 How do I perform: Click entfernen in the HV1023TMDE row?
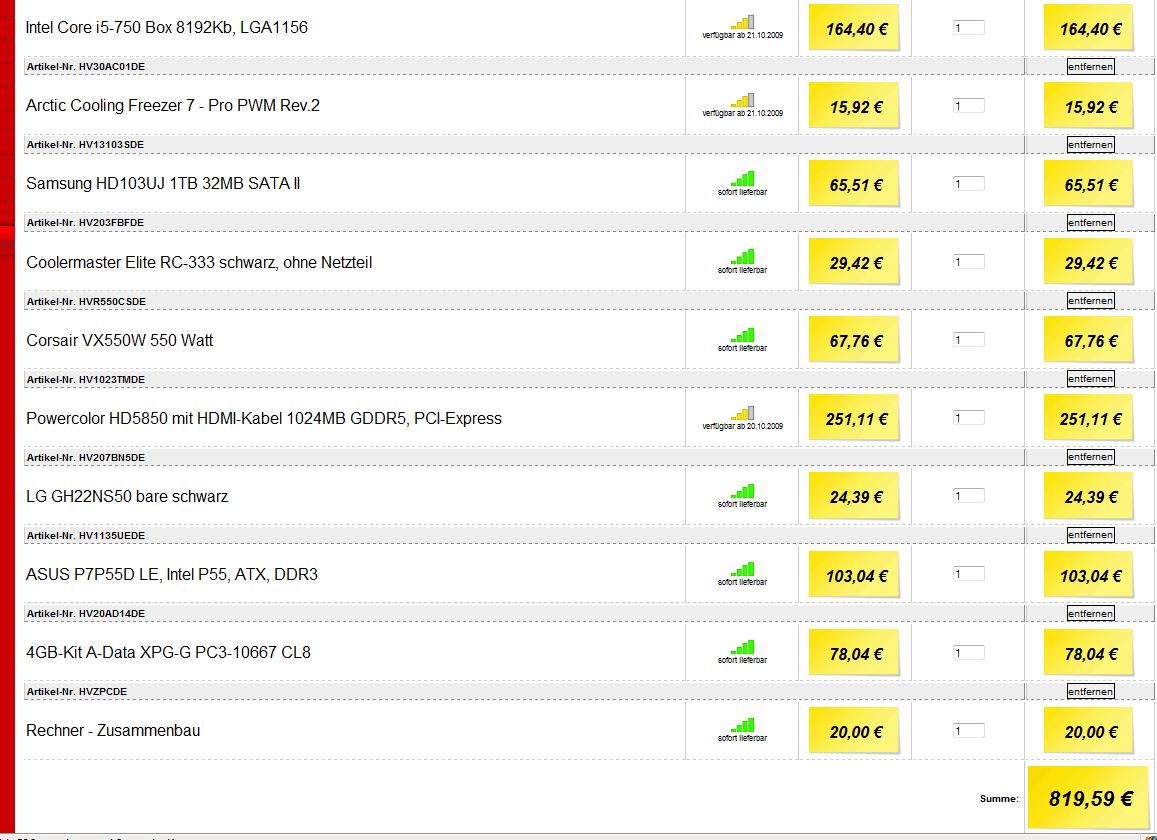1091,379
